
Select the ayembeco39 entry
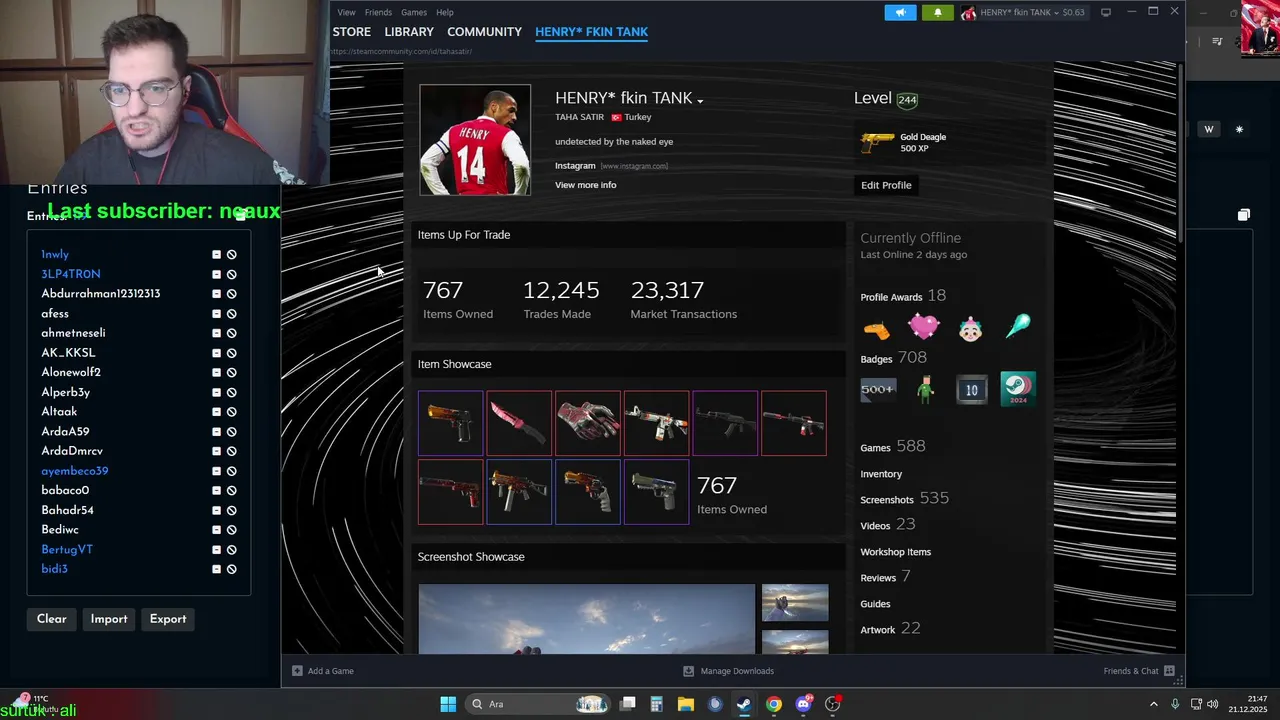click(x=75, y=471)
